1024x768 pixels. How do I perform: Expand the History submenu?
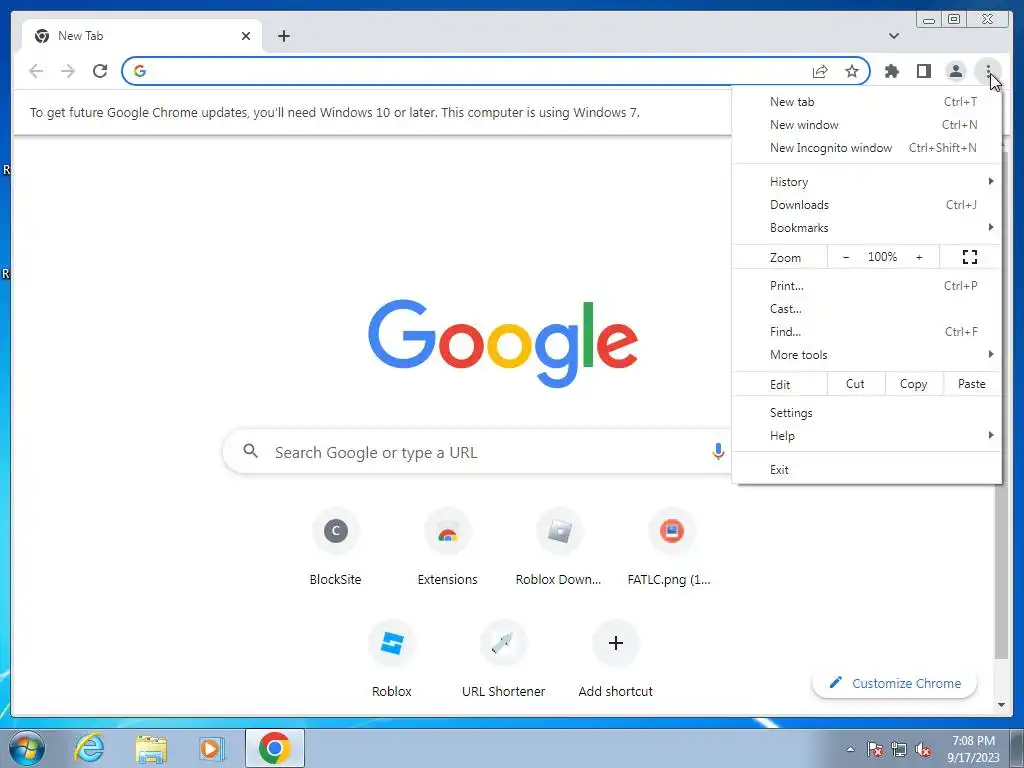867,182
